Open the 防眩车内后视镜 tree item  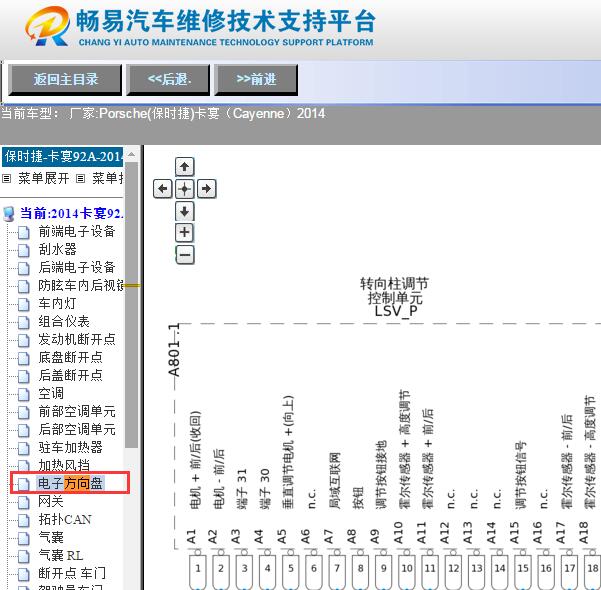click(81, 285)
